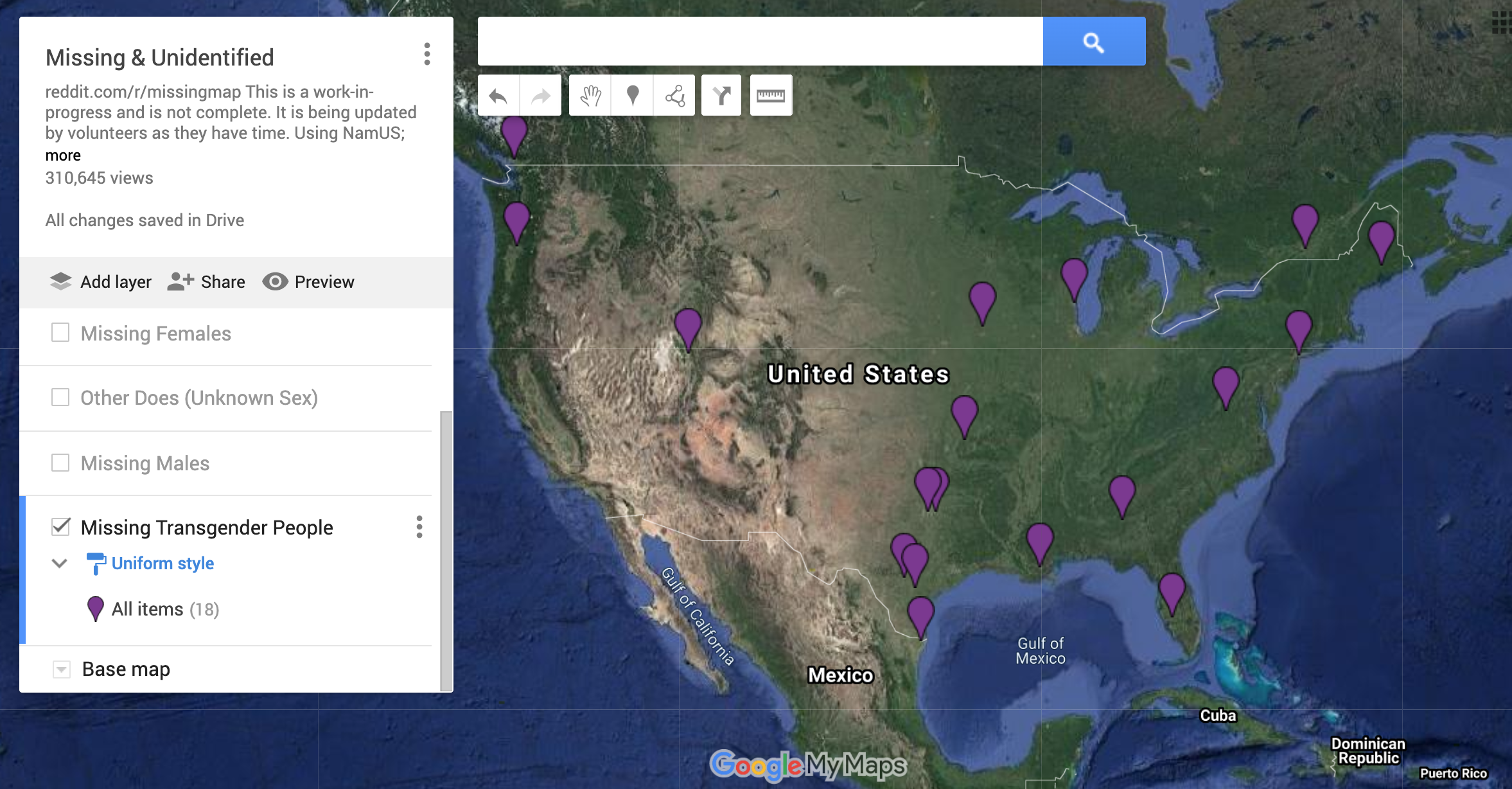Image resolution: width=1512 pixels, height=789 pixels.
Task: Click the Preview button
Action: click(x=308, y=281)
